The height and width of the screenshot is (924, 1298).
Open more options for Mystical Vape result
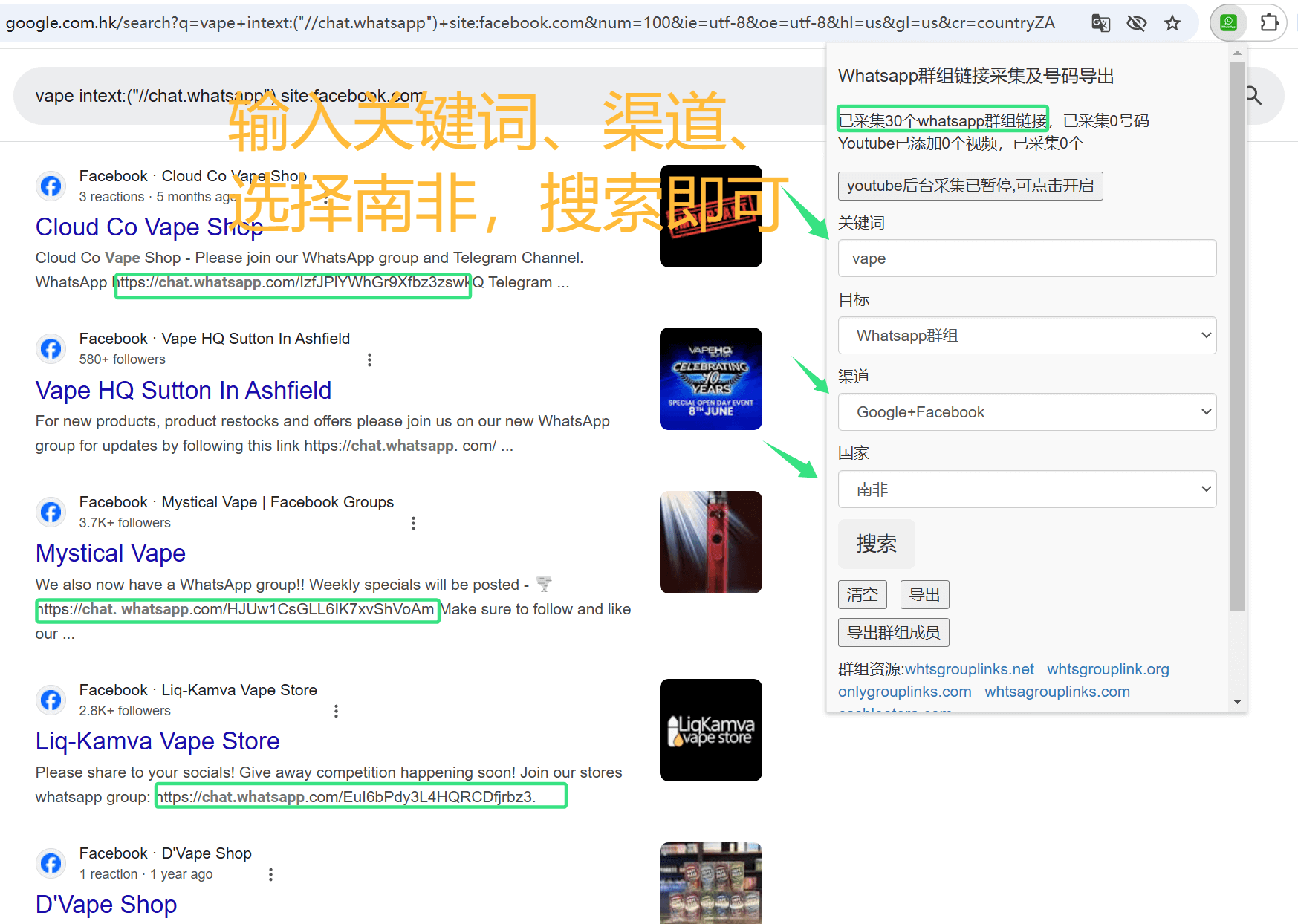413,523
